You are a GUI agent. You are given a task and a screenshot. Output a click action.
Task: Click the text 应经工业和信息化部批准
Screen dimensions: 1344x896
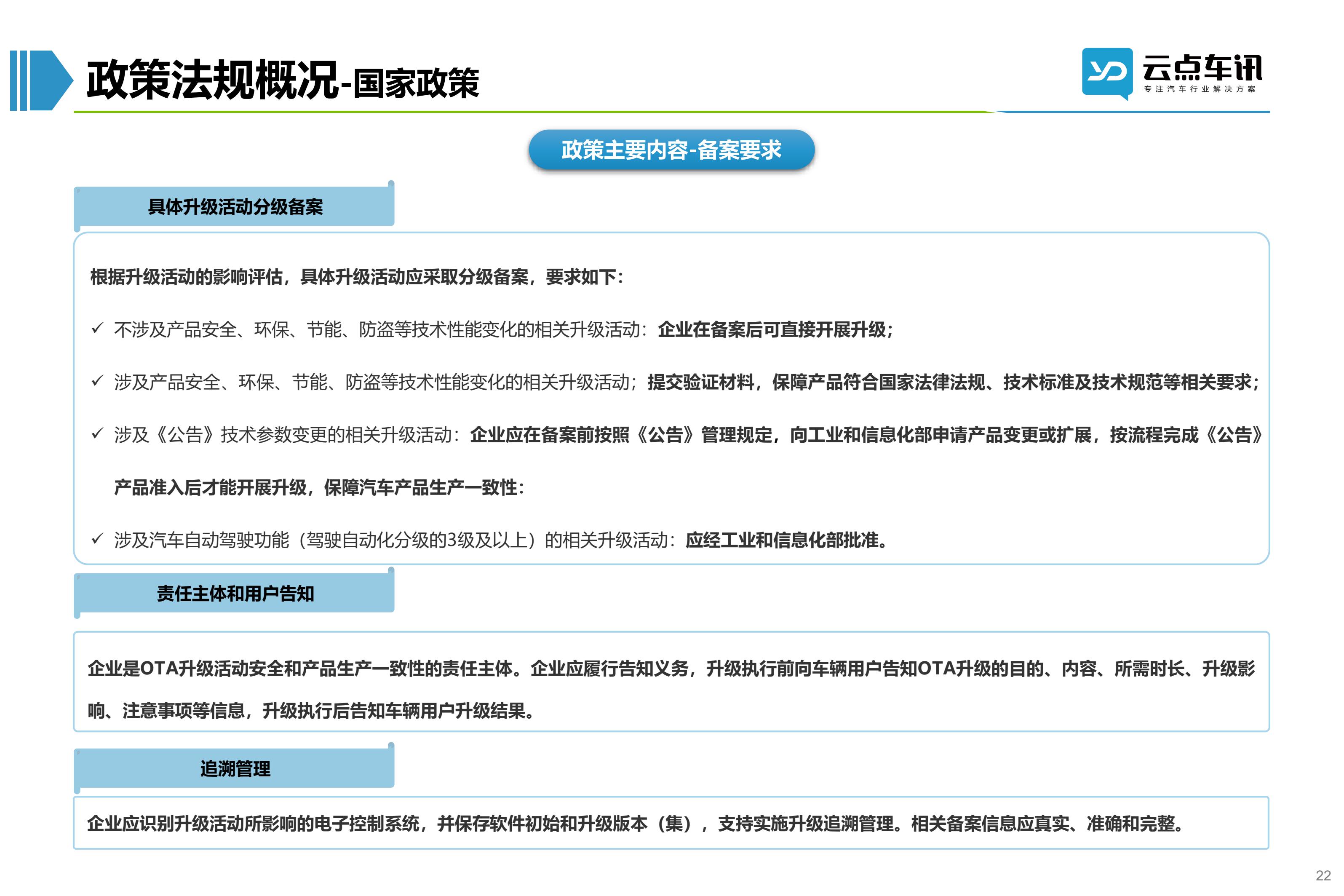(x=782, y=540)
